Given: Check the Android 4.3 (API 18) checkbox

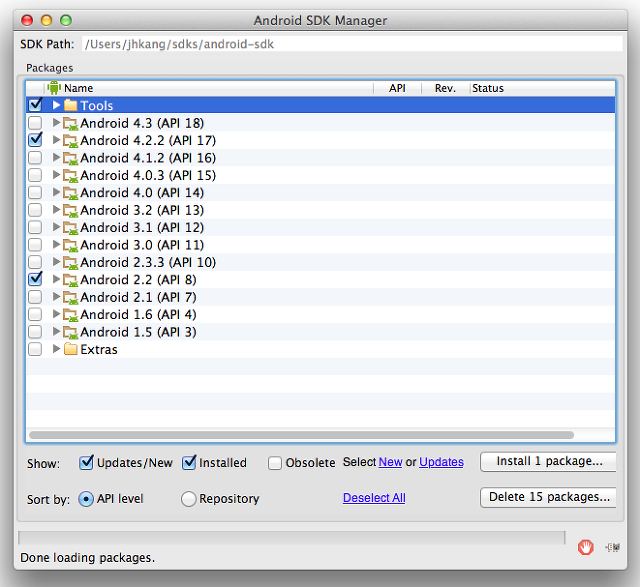Looking at the screenshot, I should (x=35, y=122).
